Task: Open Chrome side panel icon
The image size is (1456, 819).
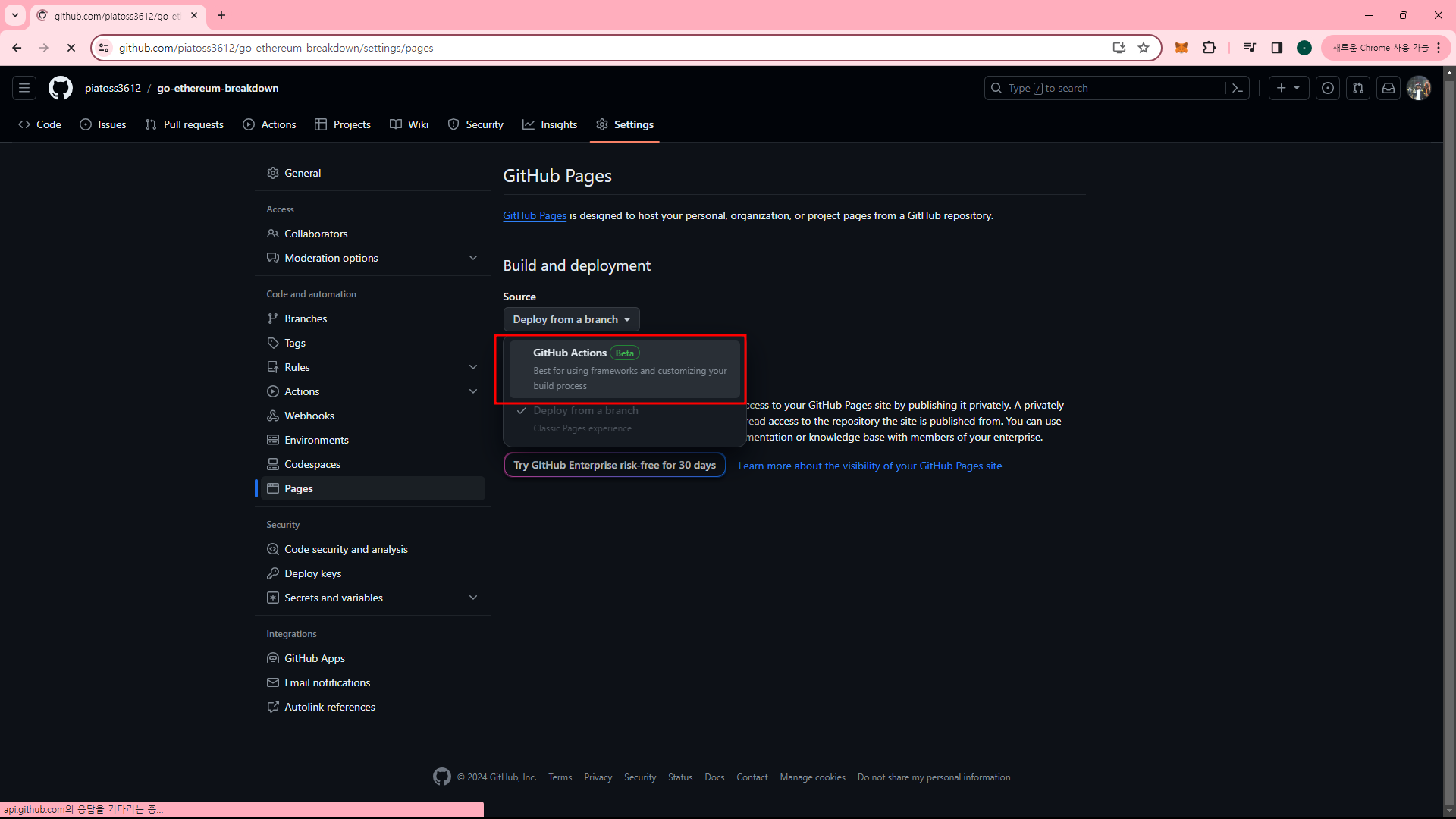Action: click(1277, 48)
